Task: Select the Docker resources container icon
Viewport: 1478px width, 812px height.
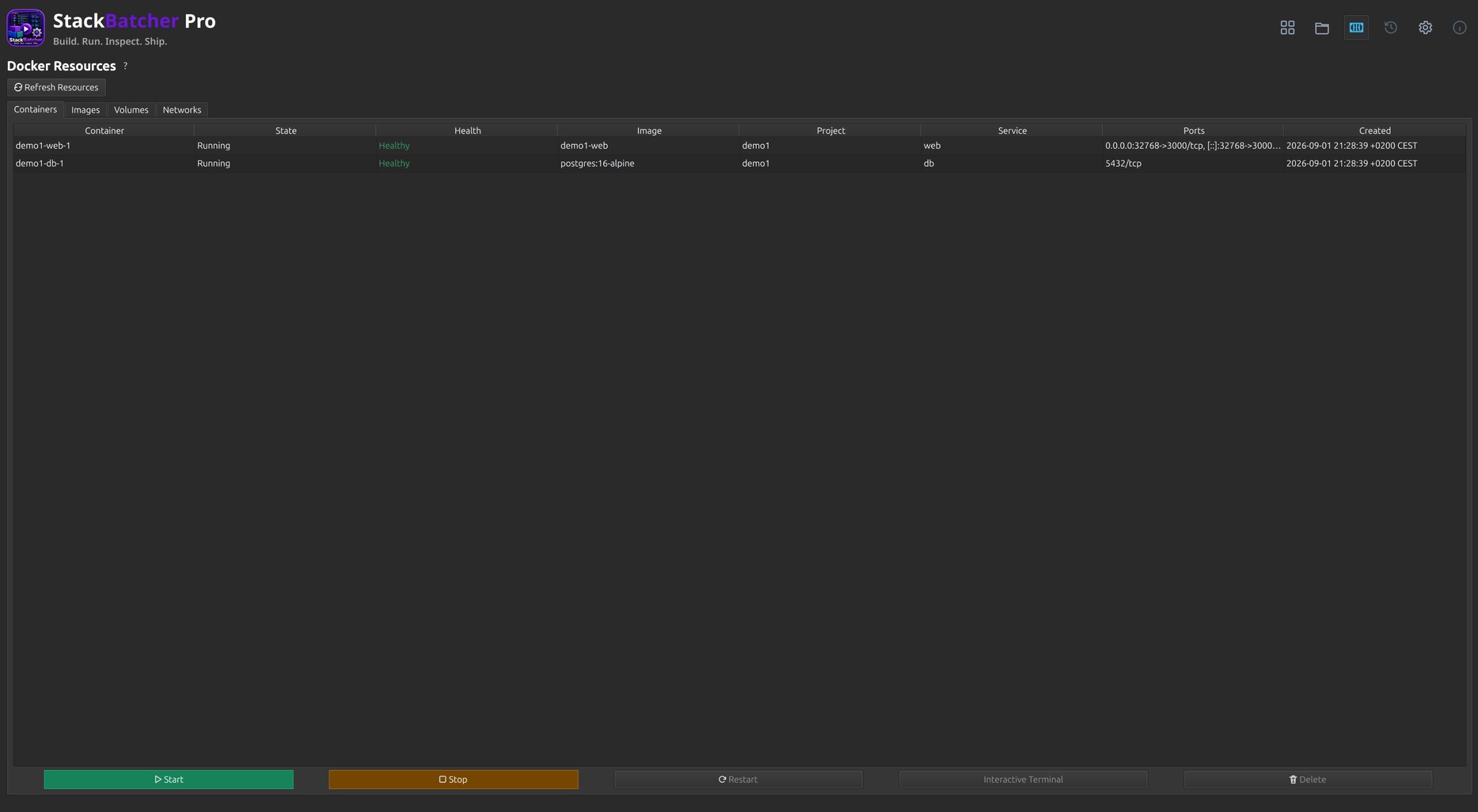Action: click(x=1356, y=28)
